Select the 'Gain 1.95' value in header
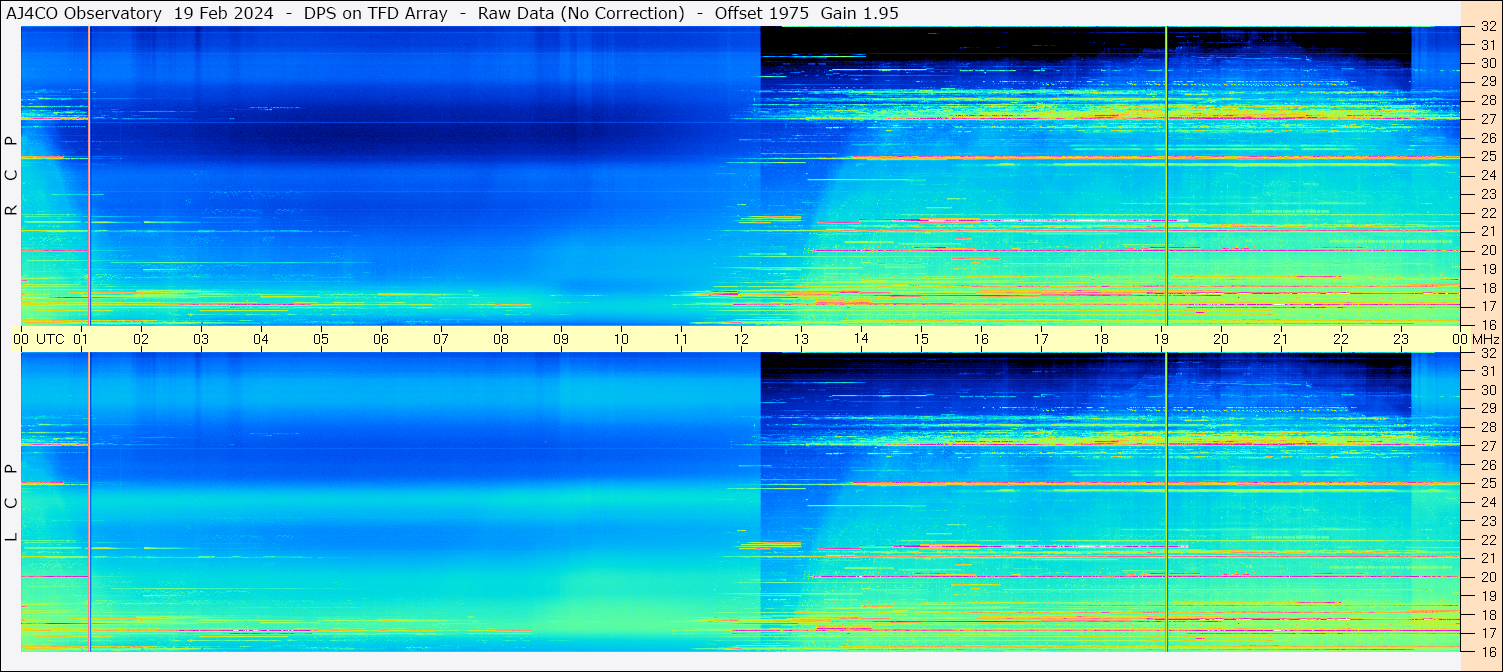Image resolution: width=1503 pixels, height=672 pixels. (x=859, y=13)
